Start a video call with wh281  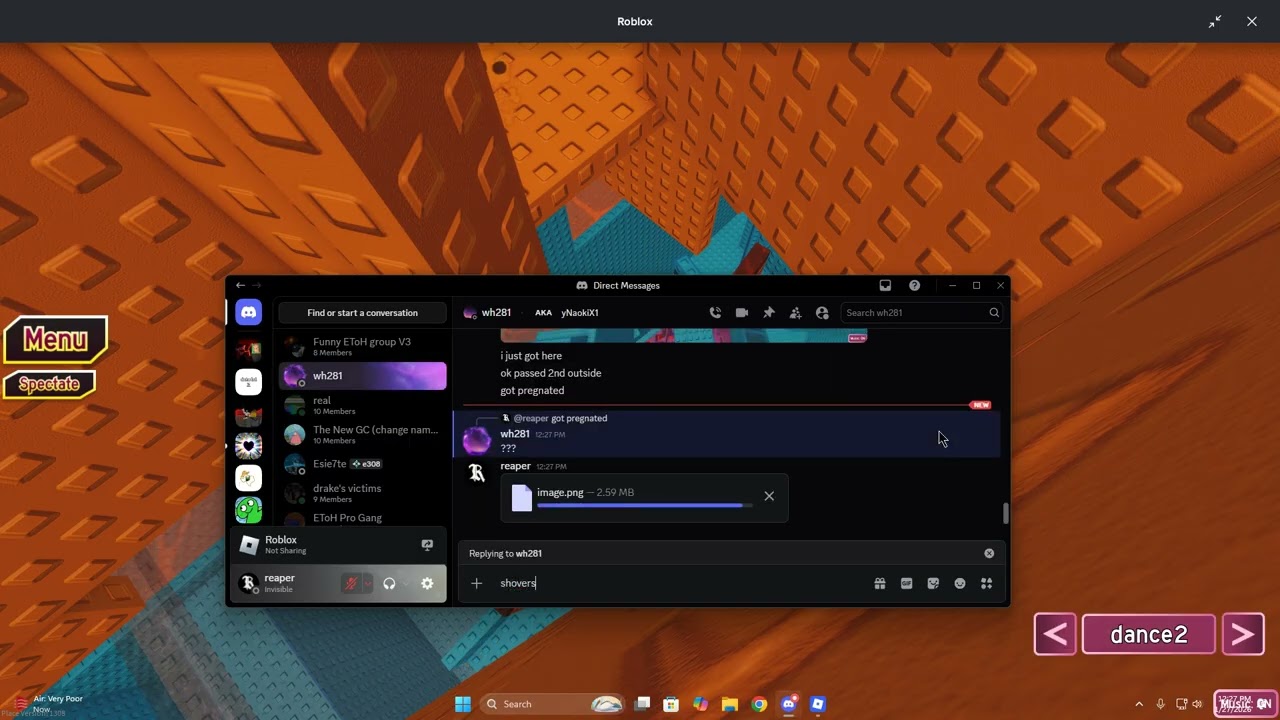tap(742, 313)
